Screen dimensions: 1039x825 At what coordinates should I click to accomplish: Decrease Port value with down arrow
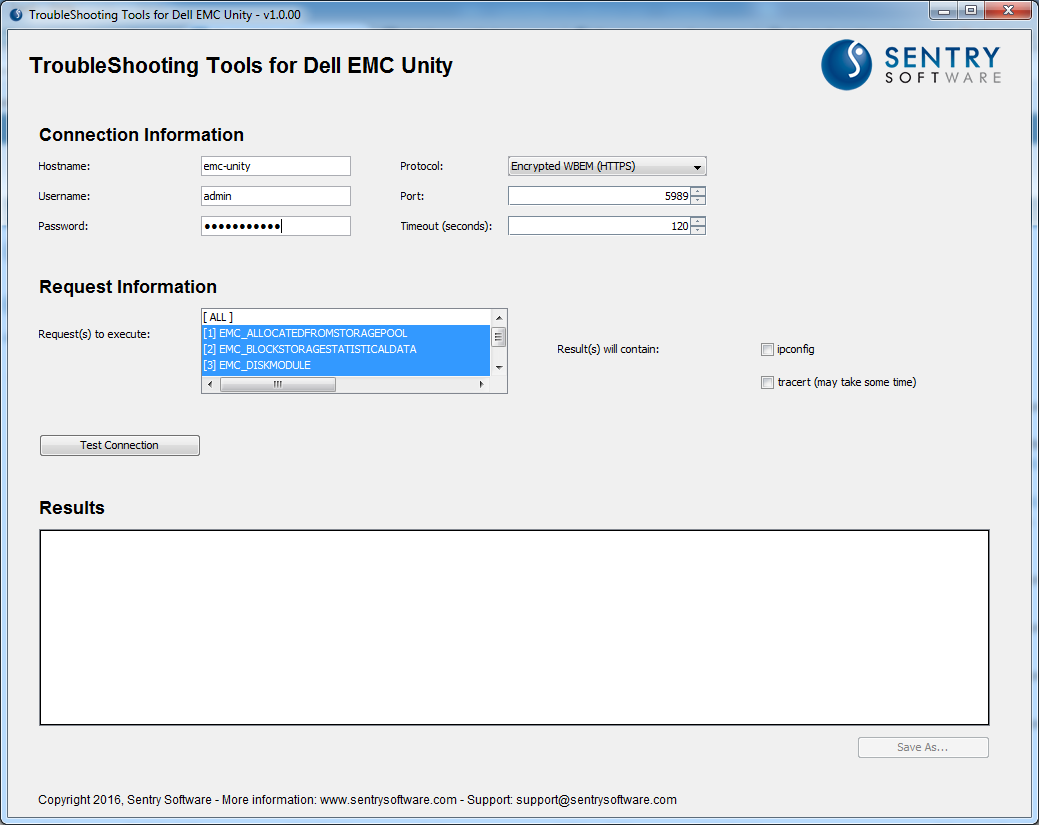pos(698,201)
